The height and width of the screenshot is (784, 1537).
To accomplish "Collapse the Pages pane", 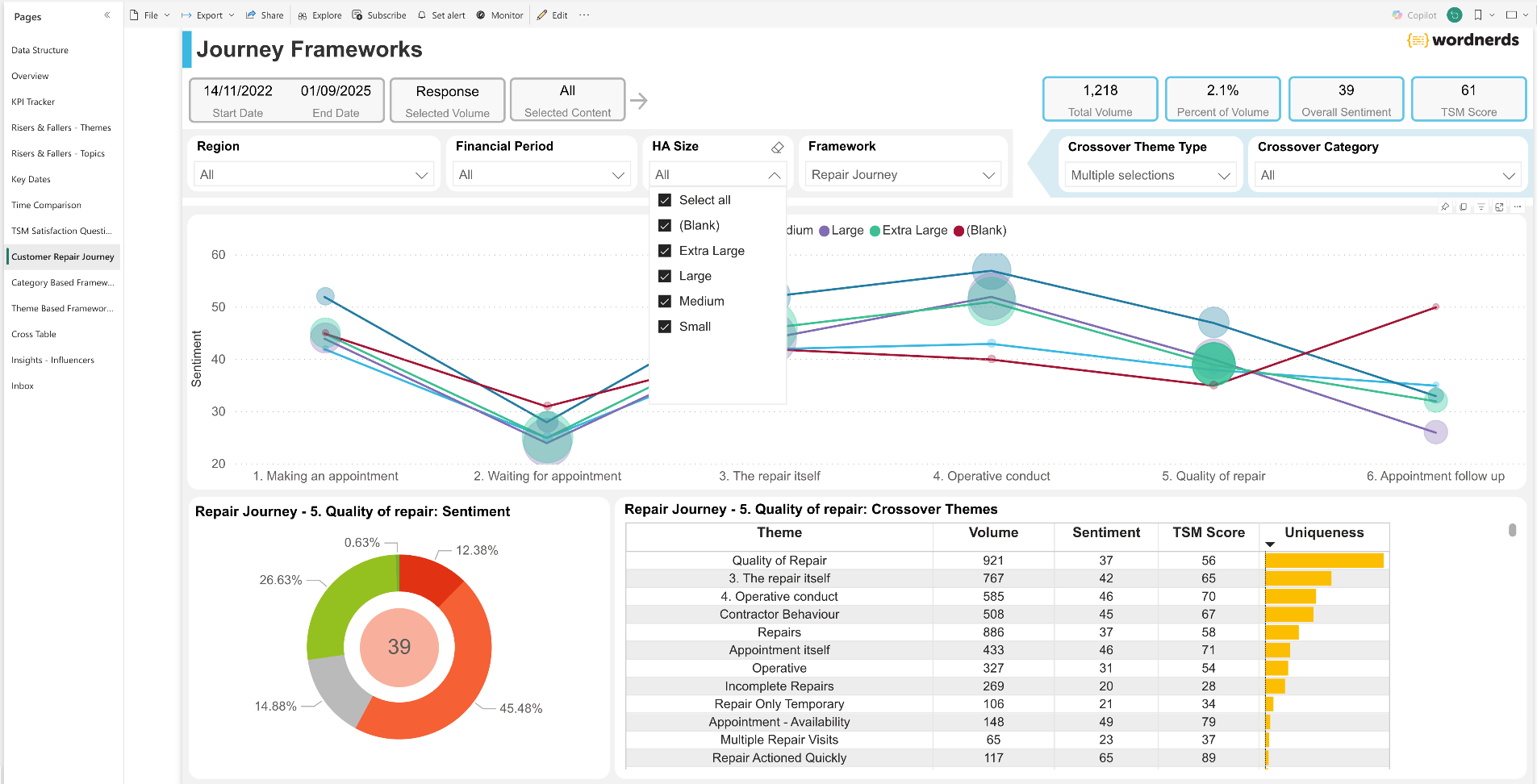I will click(x=107, y=15).
